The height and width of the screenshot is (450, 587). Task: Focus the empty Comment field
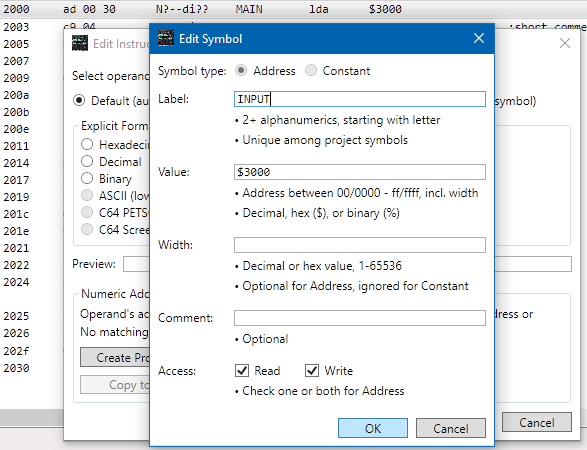(360, 318)
